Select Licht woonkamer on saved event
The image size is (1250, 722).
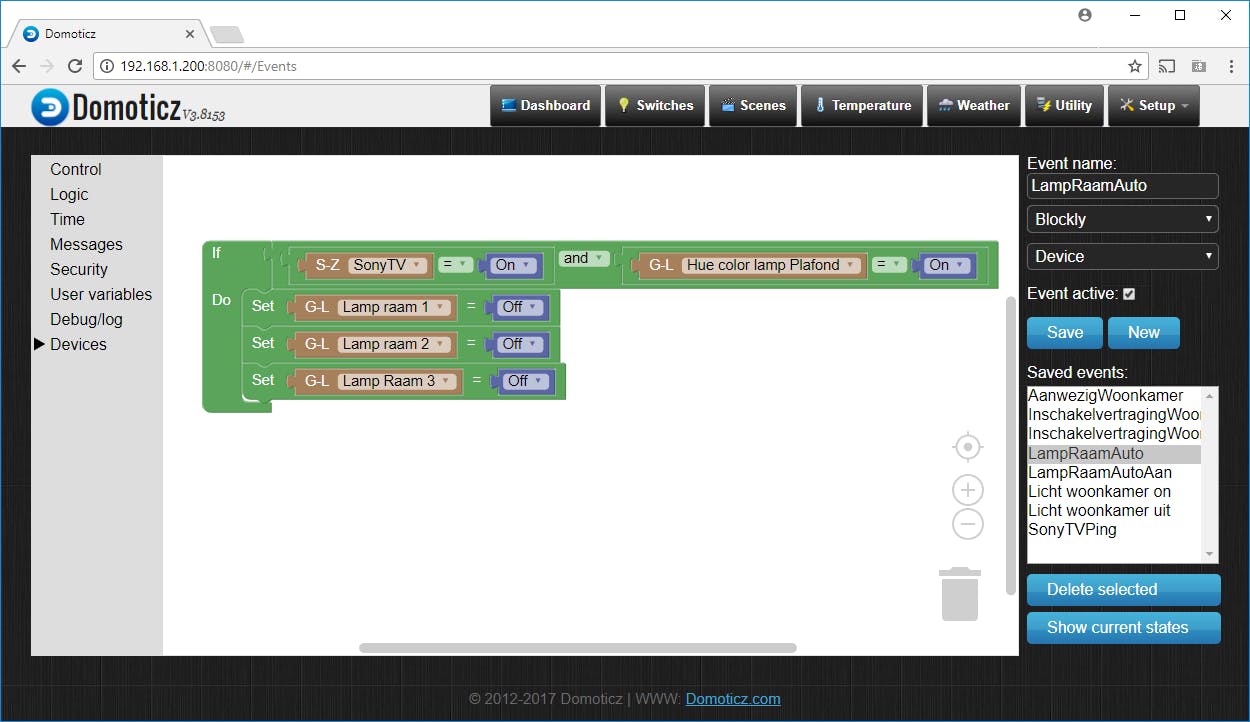(1114, 491)
